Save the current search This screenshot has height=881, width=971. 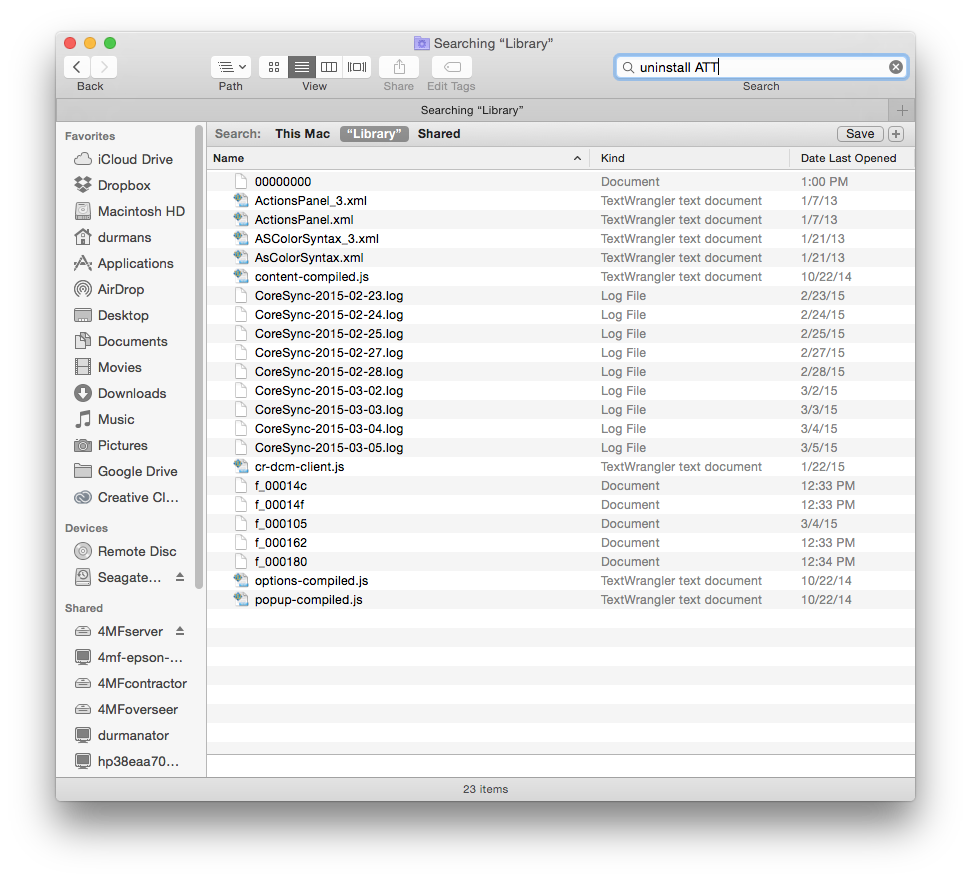[860, 134]
